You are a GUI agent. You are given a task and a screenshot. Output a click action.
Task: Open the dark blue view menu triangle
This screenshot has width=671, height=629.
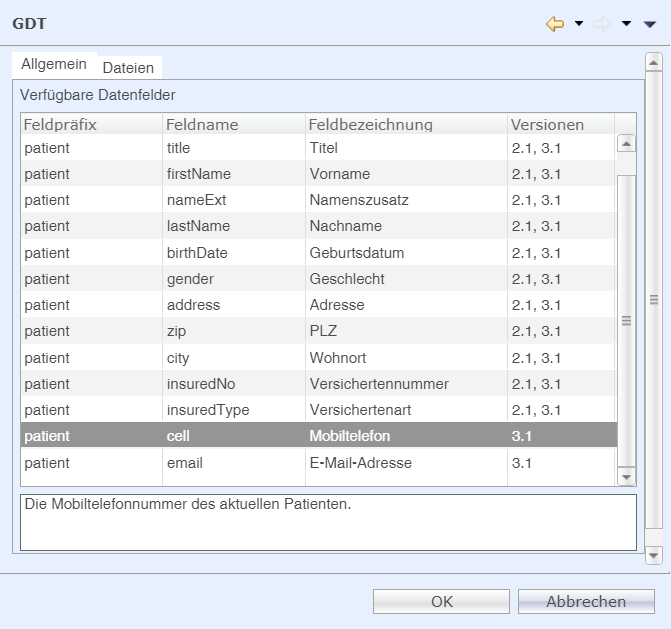coord(649,23)
